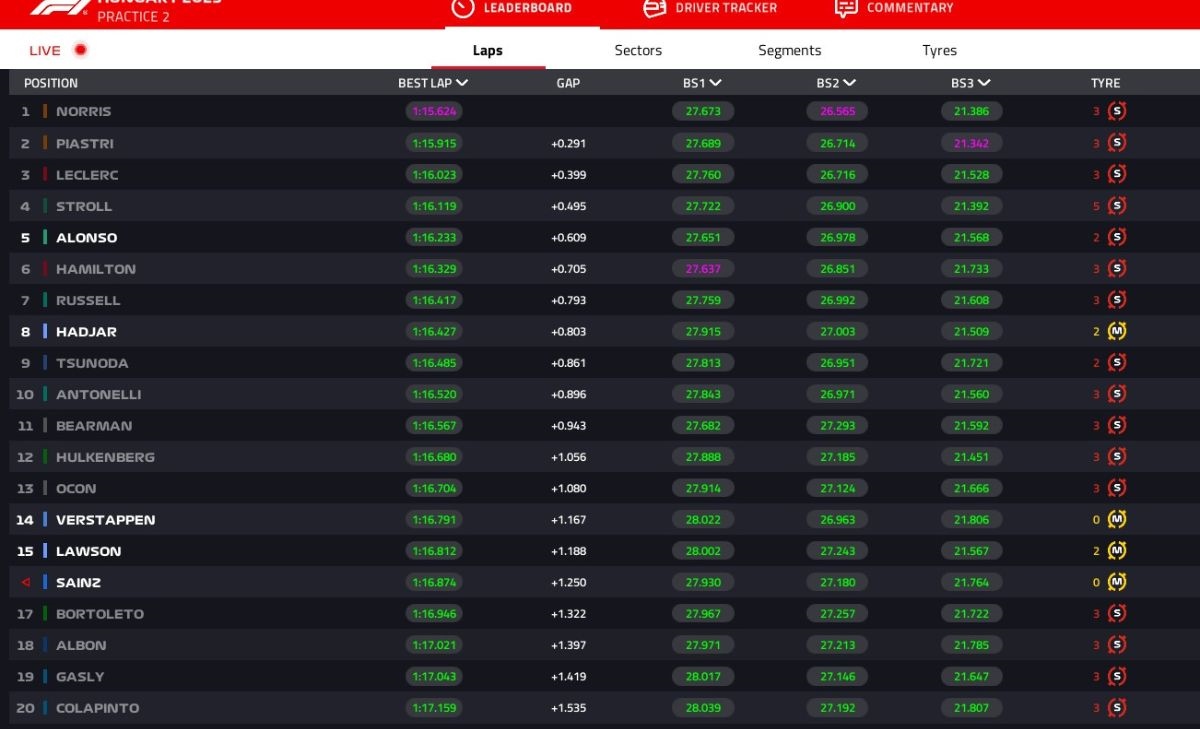Click the Driver Tracker helmet icon
The height and width of the screenshot is (729, 1200).
click(x=654, y=8)
